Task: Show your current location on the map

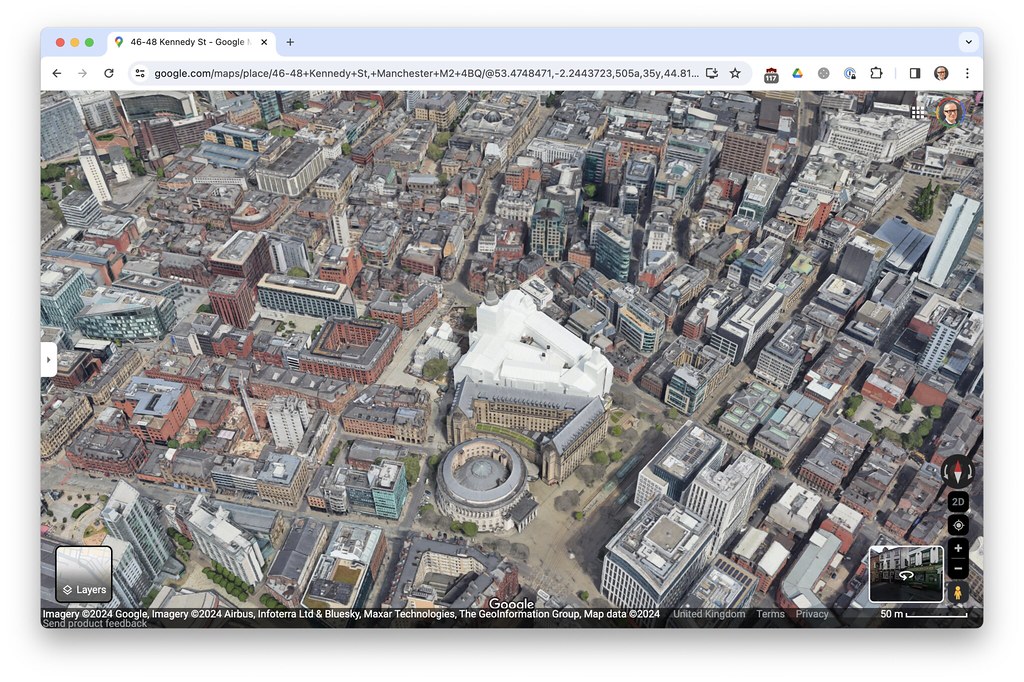Action: (x=957, y=525)
